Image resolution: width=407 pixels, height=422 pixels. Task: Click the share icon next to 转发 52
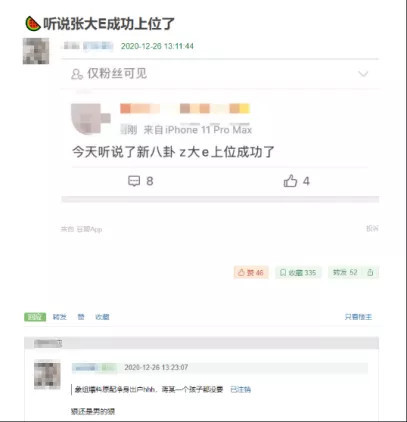[370, 272]
